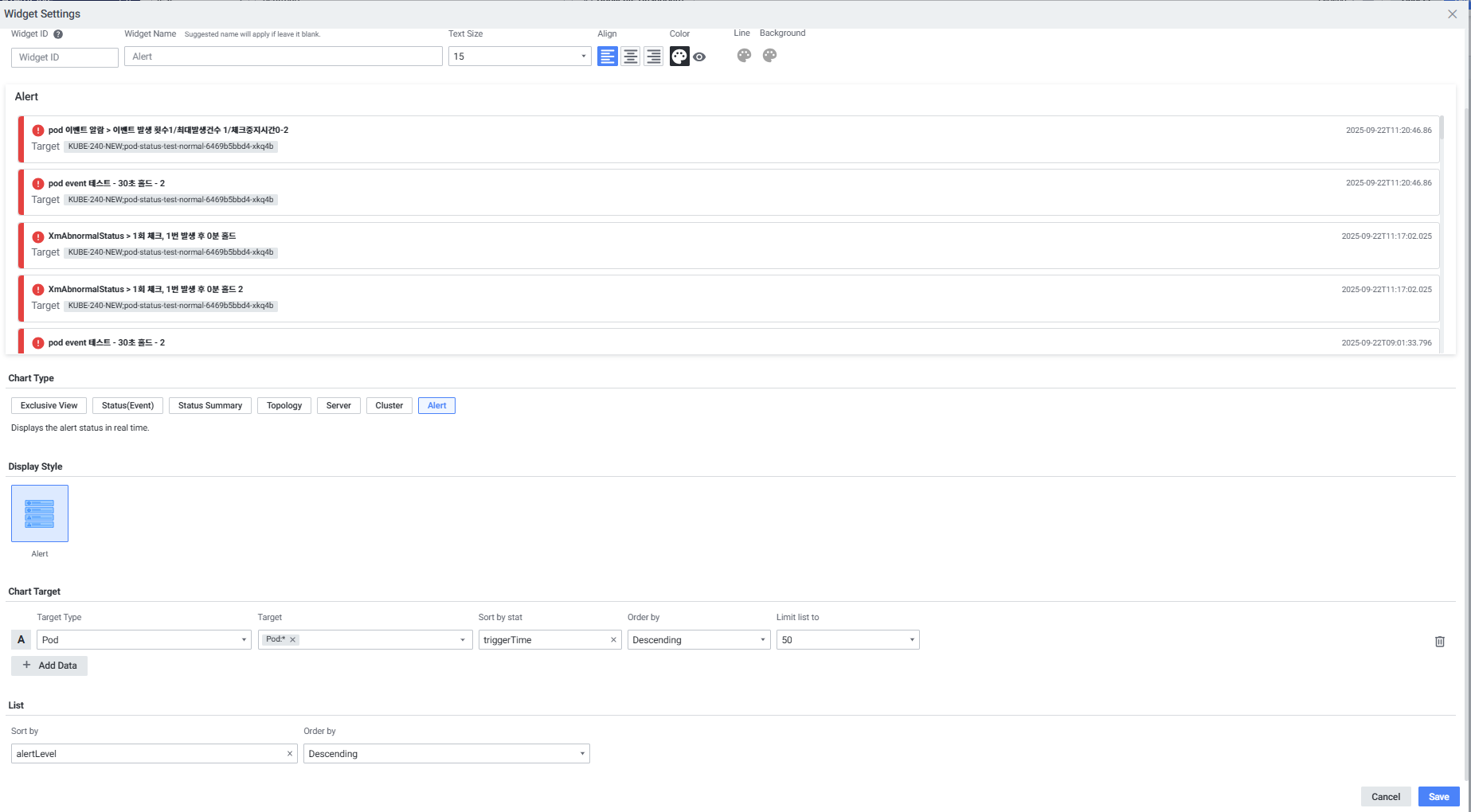1471x812 pixels.
Task: Clear the triggerTime sort stat with X
Action: [613, 640]
